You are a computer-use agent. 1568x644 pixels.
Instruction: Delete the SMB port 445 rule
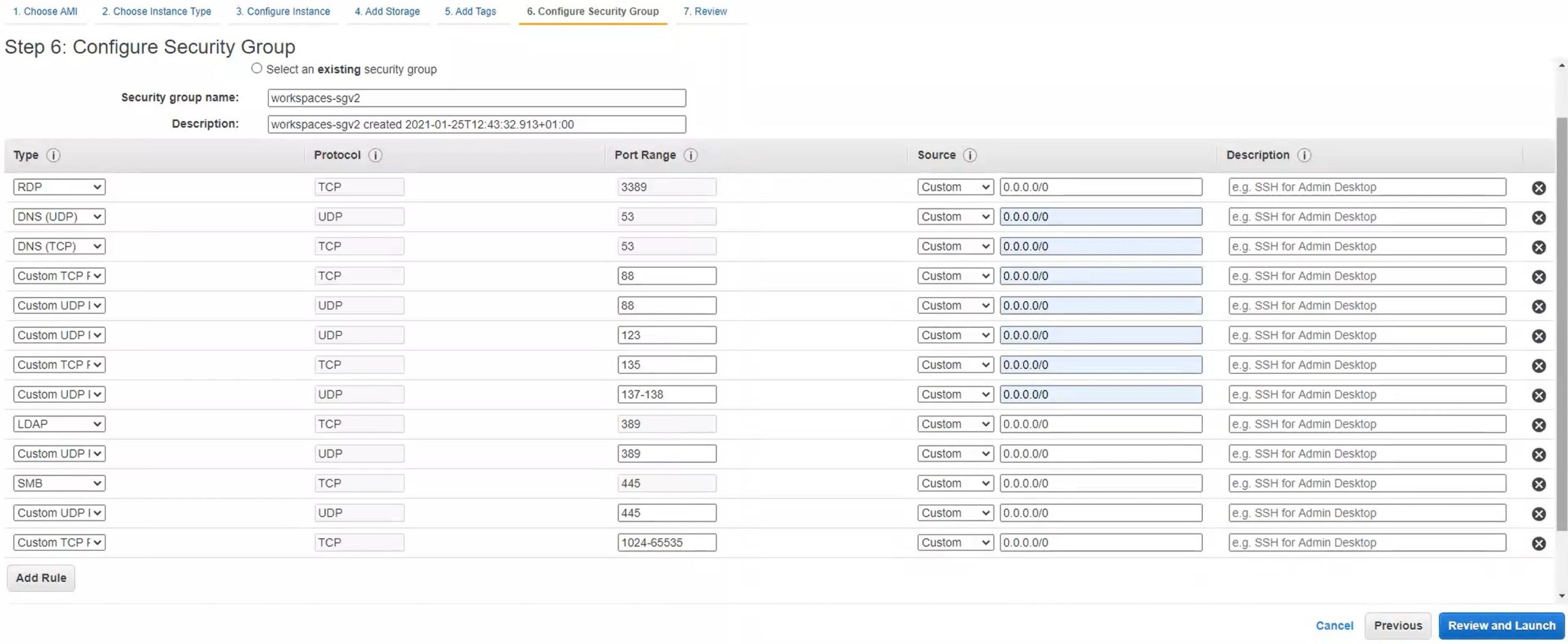pyautogui.click(x=1538, y=484)
